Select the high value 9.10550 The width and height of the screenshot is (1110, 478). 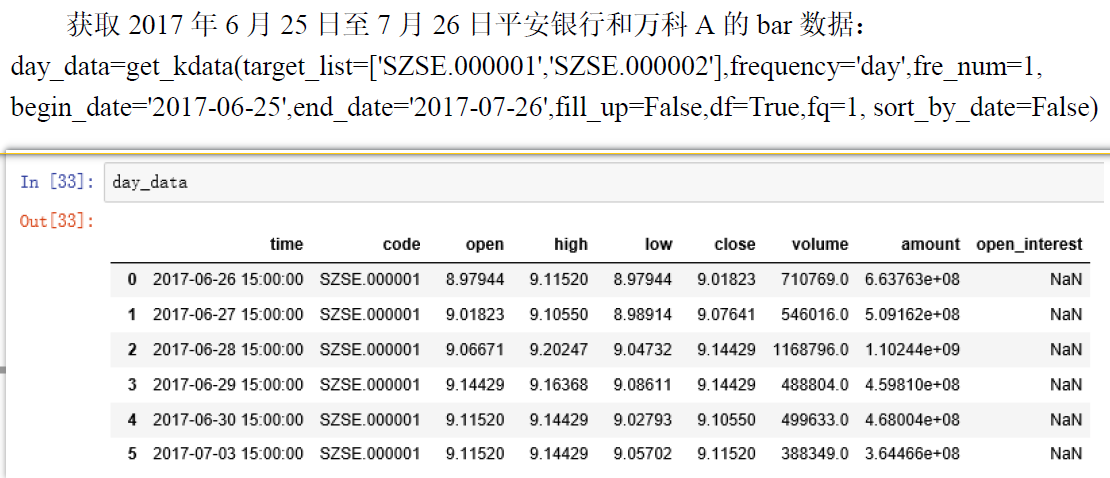click(559, 314)
